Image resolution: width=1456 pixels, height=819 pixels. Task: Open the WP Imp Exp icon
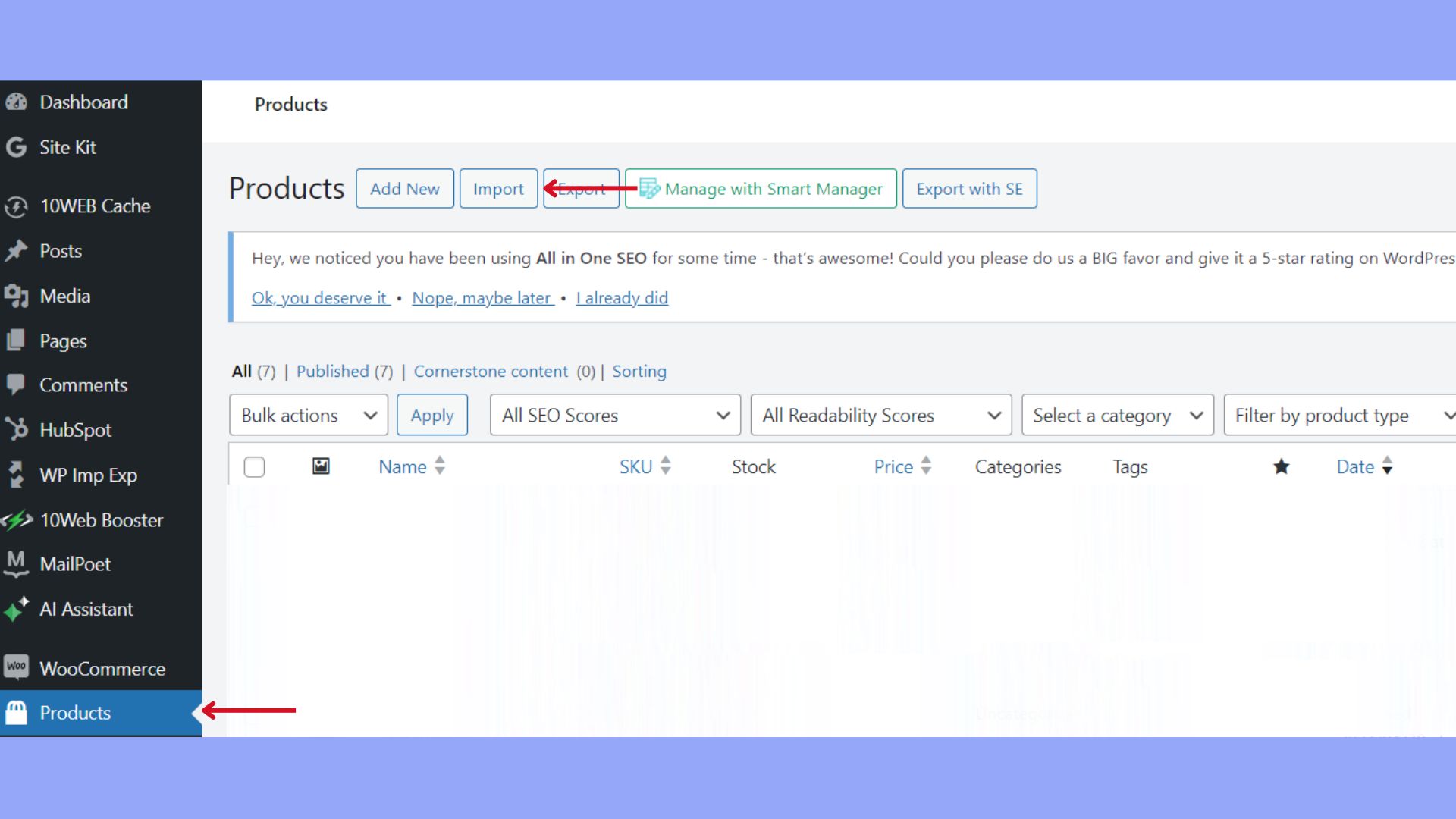[x=17, y=475]
